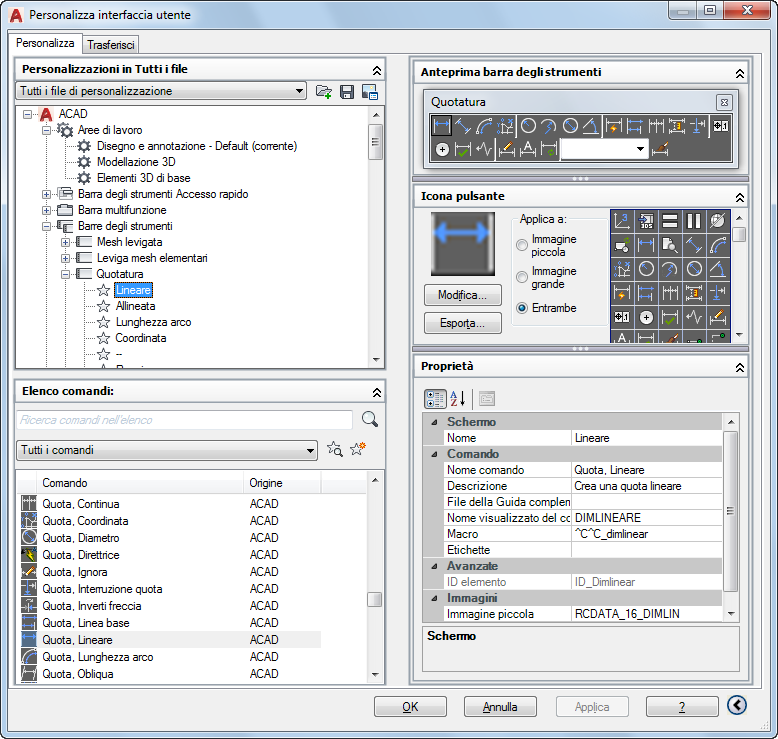Click the Esporta... button
The image size is (778, 739).
tap(463, 323)
